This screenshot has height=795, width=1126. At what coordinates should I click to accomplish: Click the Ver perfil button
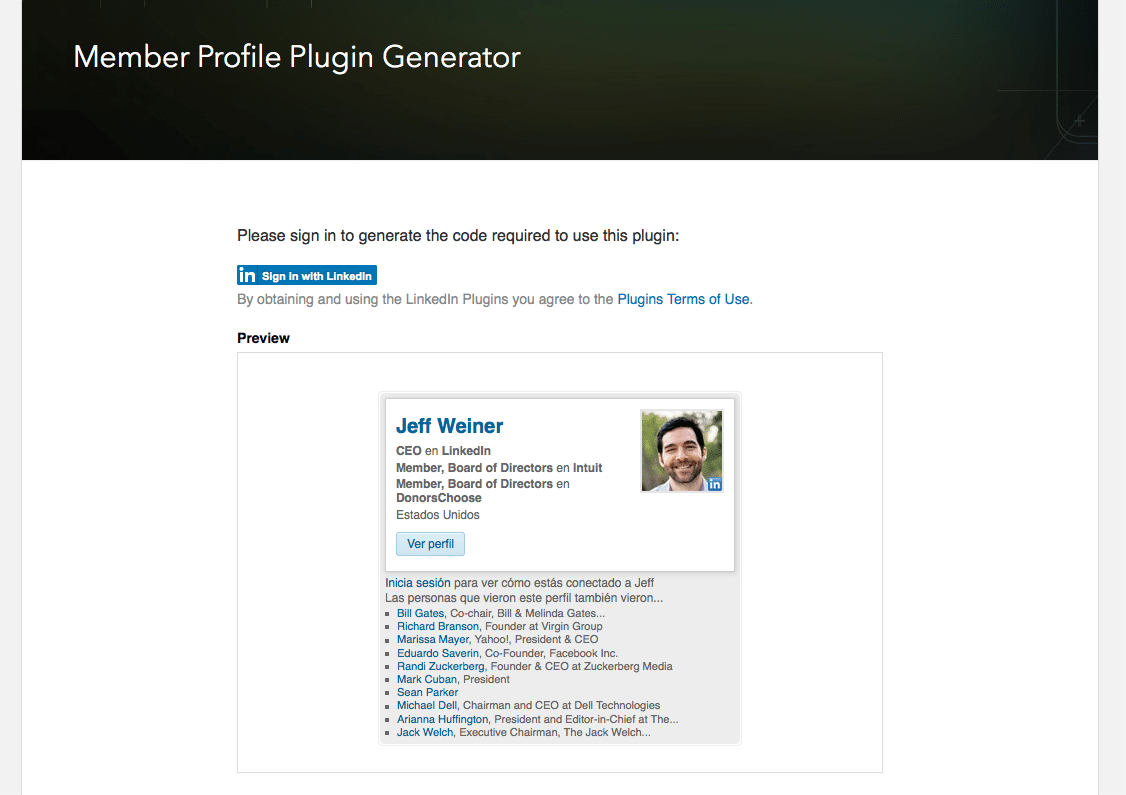point(430,544)
